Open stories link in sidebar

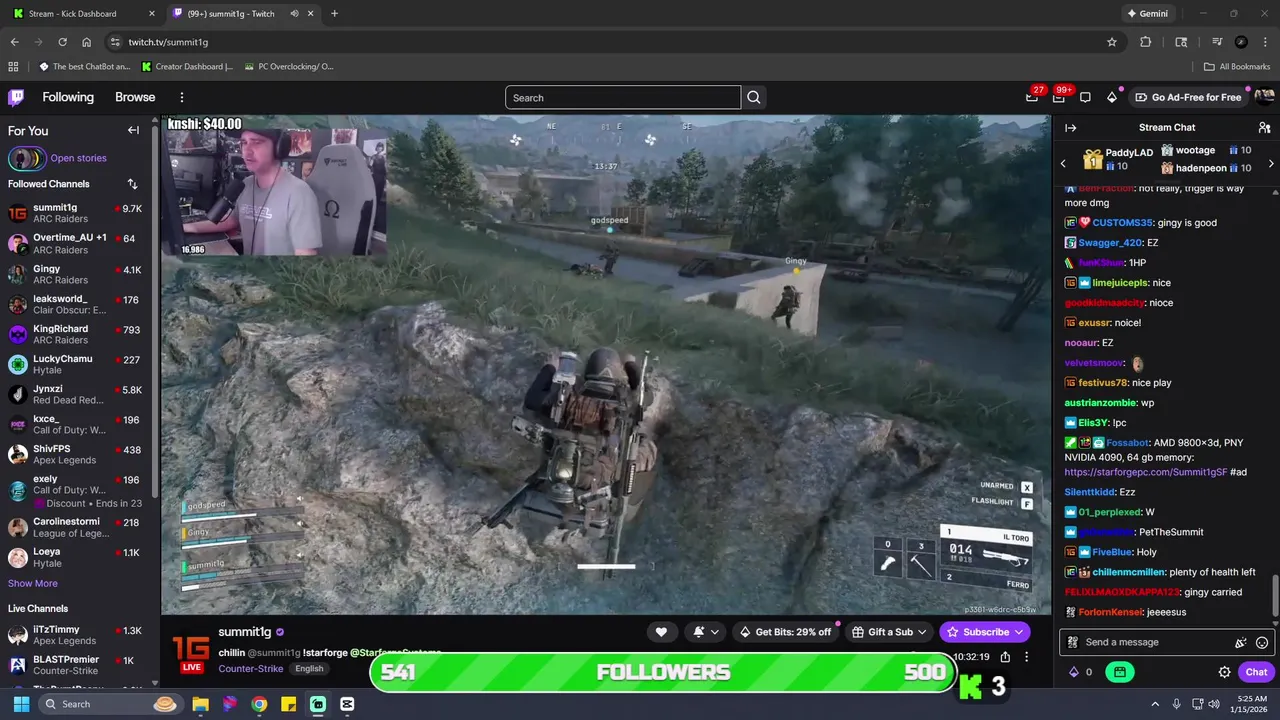coord(78,158)
